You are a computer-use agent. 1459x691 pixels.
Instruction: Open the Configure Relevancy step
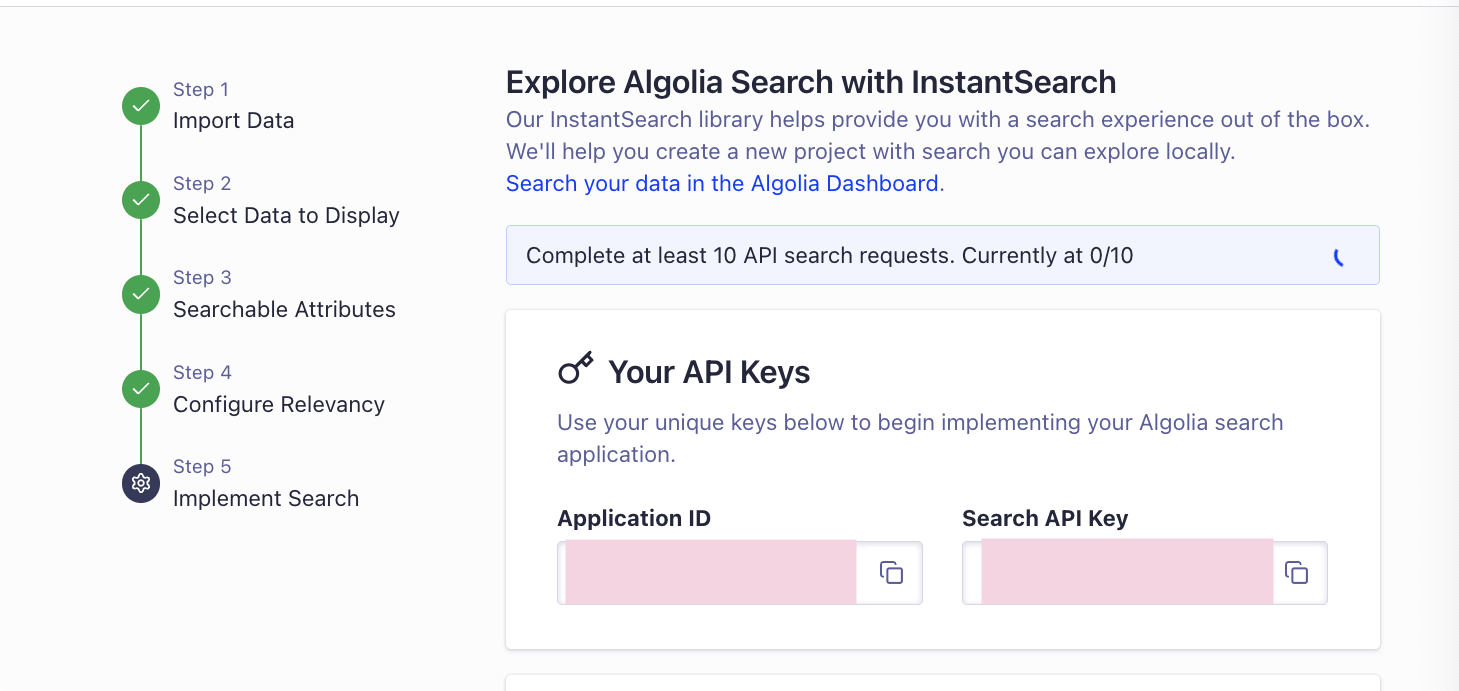pyautogui.click(x=279, y=404)
